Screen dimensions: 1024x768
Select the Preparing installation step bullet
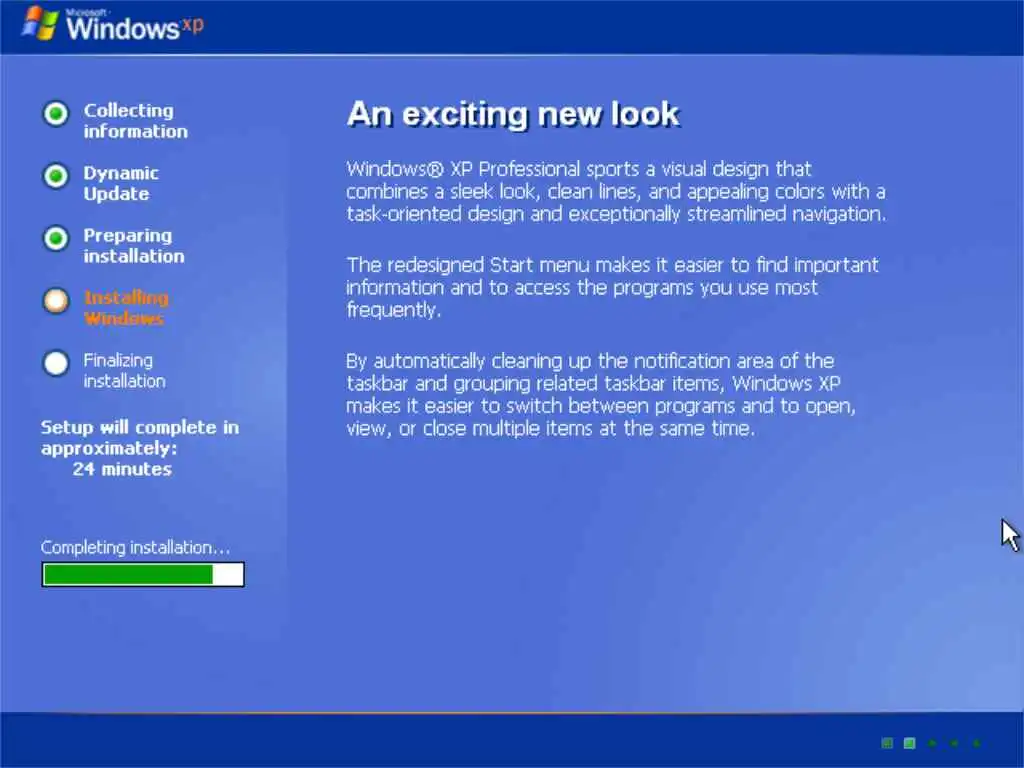coord(56,238)
